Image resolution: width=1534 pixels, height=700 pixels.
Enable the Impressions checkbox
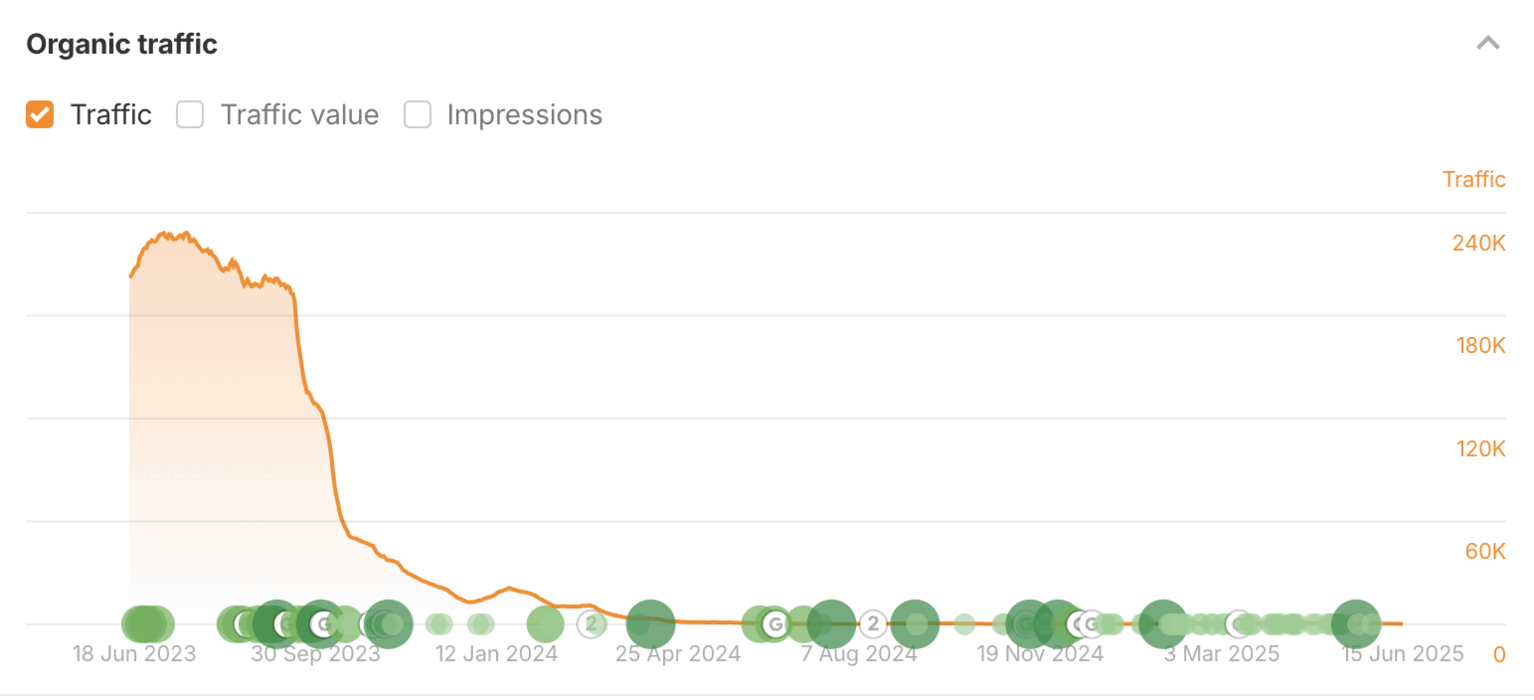pyautogui.click(x=417, y=115)
